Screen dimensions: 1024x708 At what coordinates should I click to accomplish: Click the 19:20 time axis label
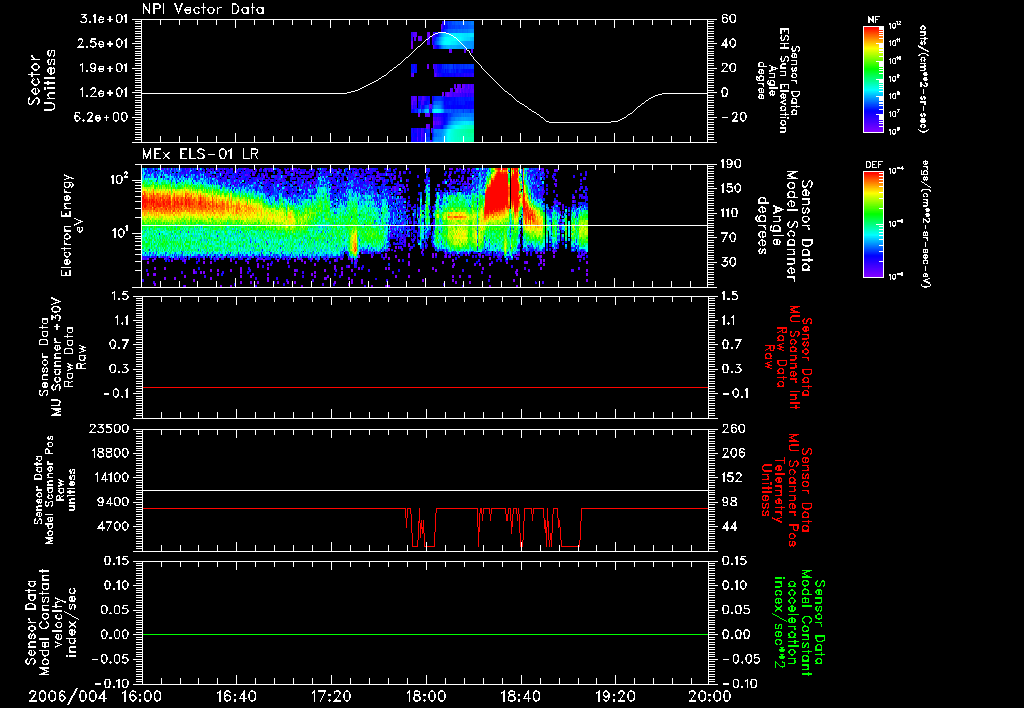click(x=616, y=696)
